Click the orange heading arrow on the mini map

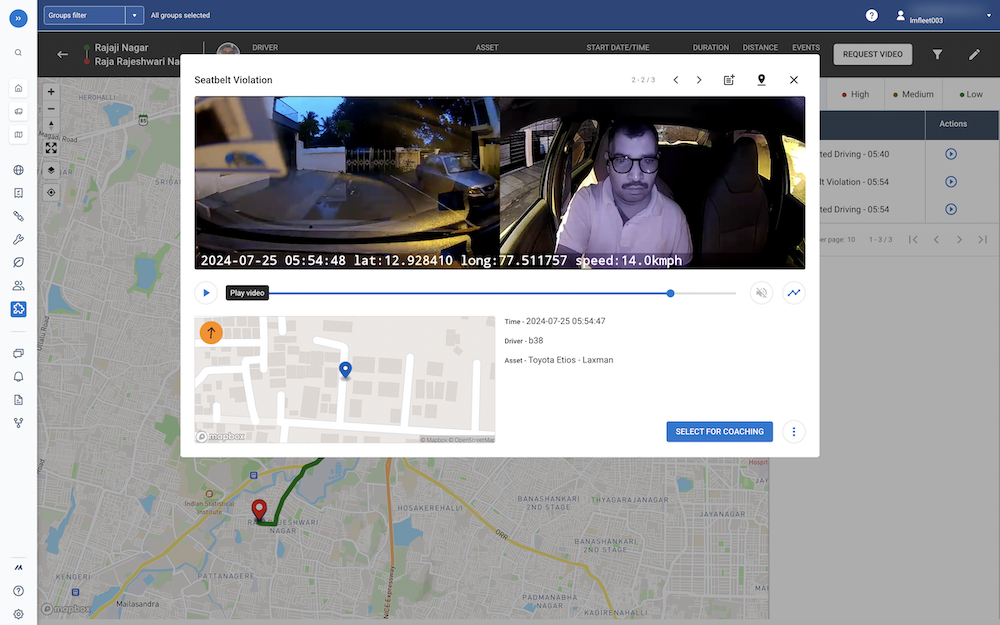click(211, 332)
